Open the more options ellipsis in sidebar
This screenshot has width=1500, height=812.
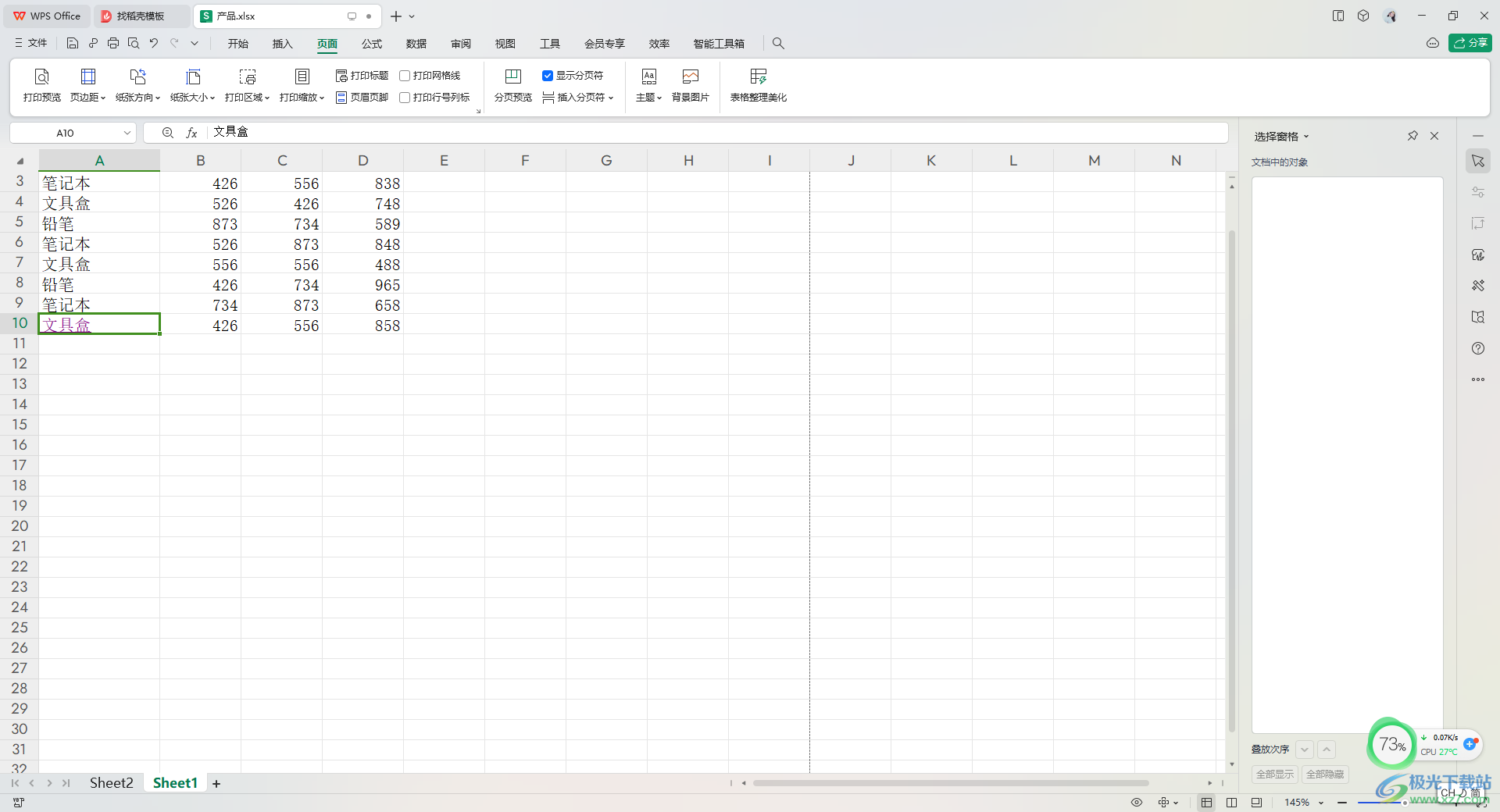pos(1478,379)
